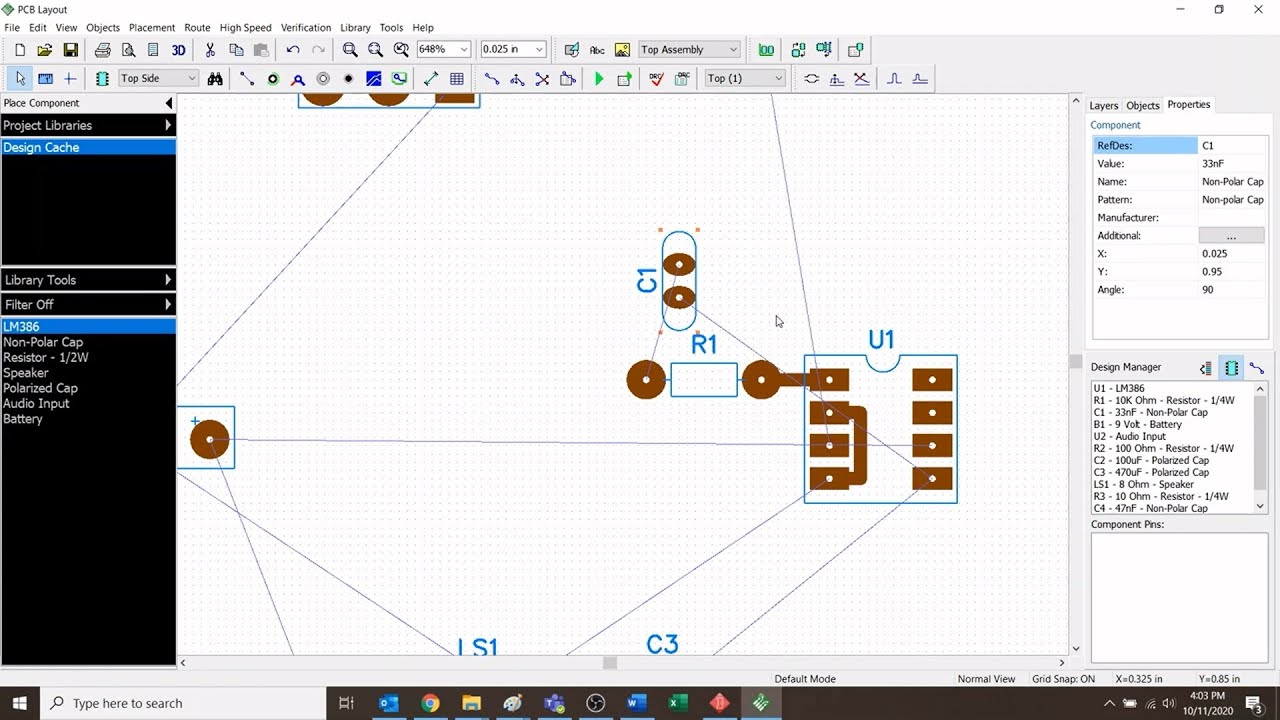Viewport: 1280px width, 720px height.
Task: Expand the Library Tools menu
Action: point(88,280)
